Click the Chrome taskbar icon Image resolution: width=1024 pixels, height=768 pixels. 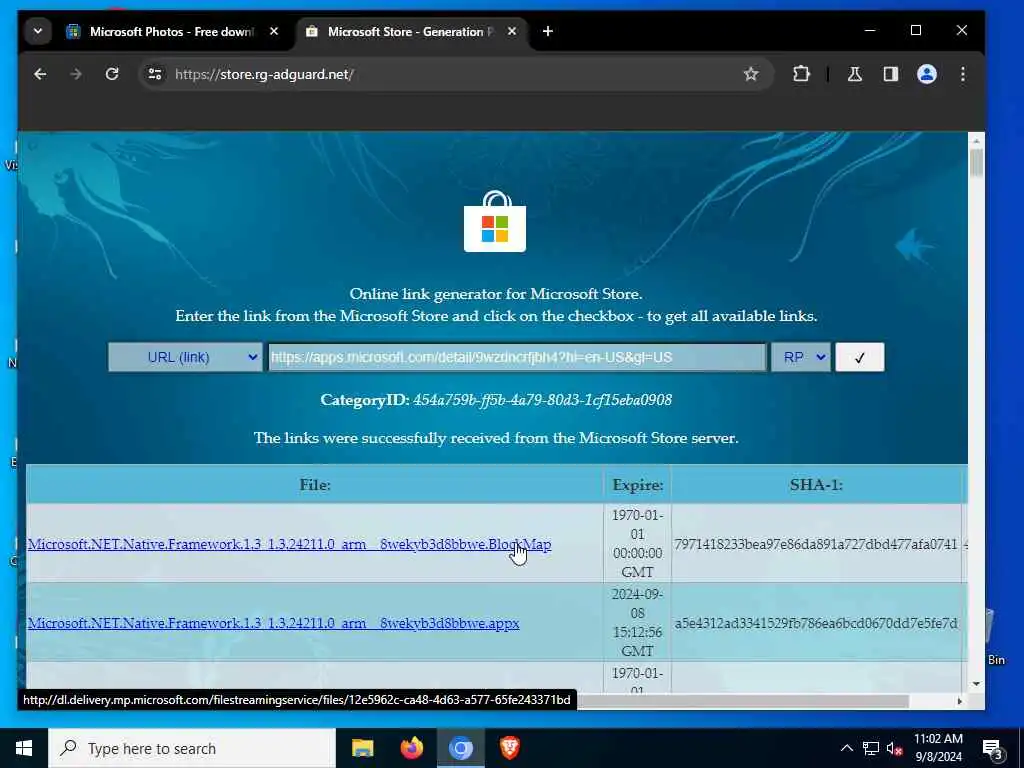tap(460, 748)
